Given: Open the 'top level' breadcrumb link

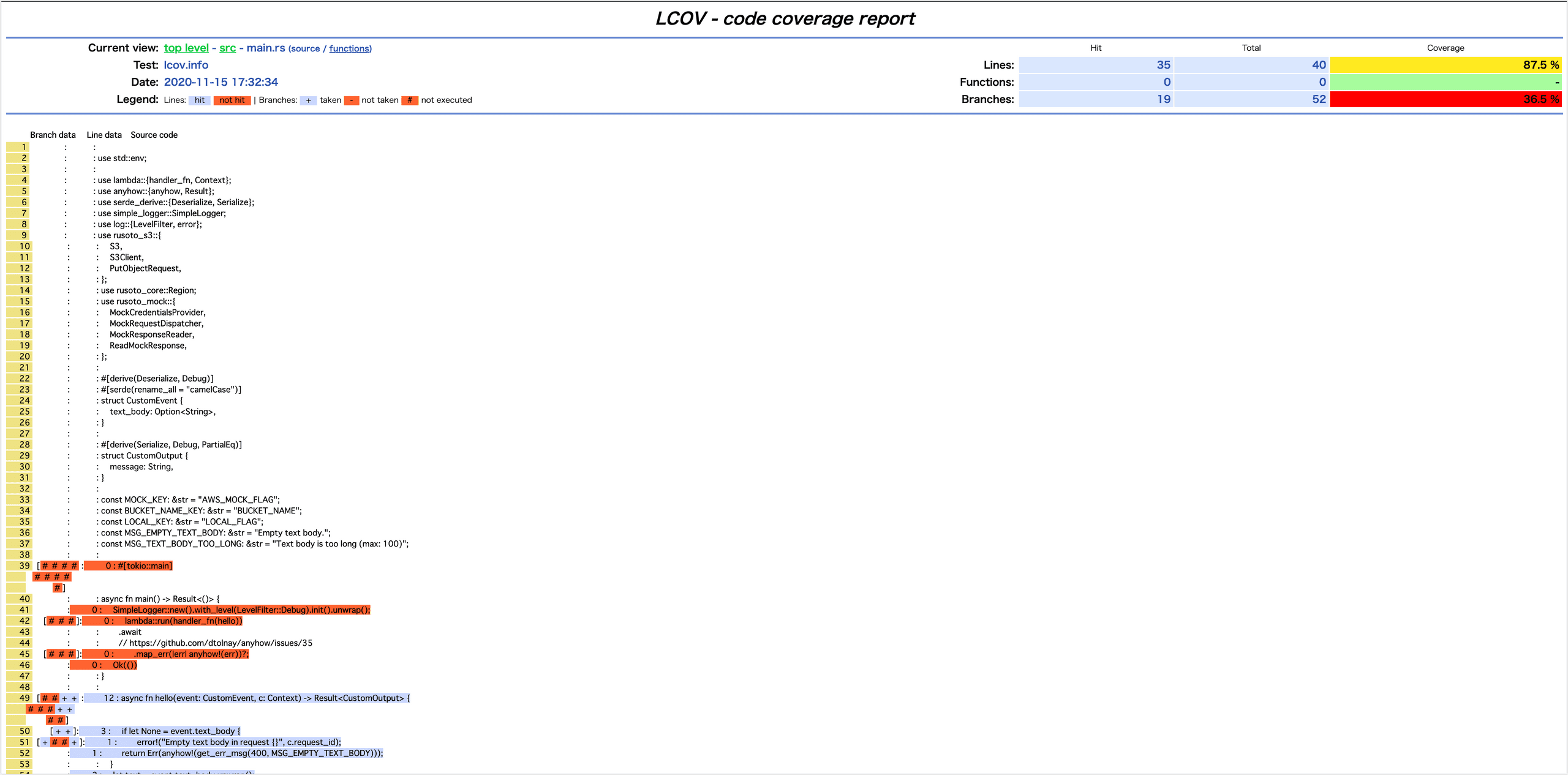Looking at the screenshot, I should pyautogui.click(x=186, y=48).
